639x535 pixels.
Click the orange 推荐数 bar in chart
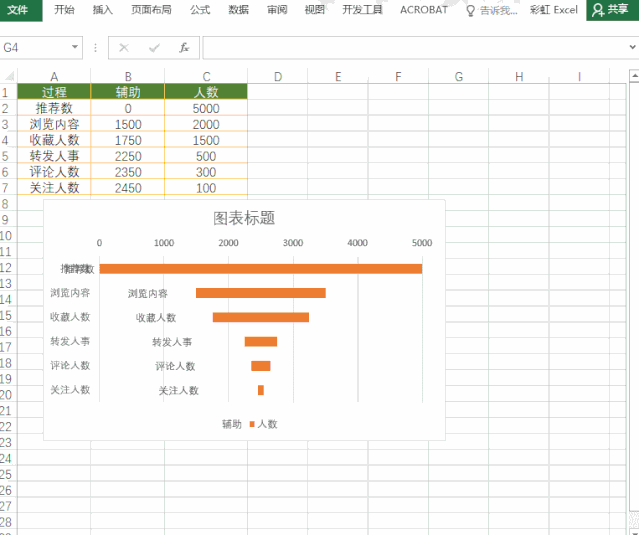[x=261, y=269]
